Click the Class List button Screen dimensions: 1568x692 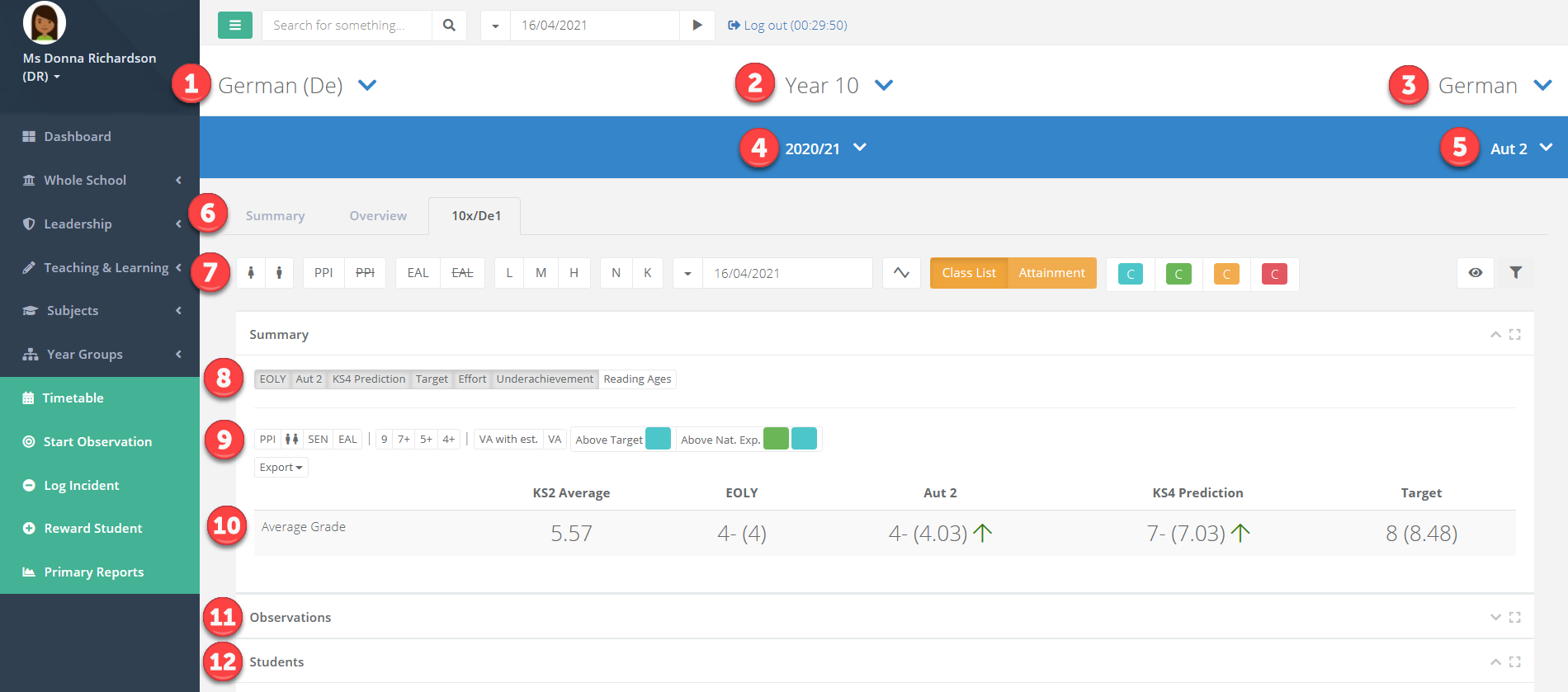coord(969,273)
